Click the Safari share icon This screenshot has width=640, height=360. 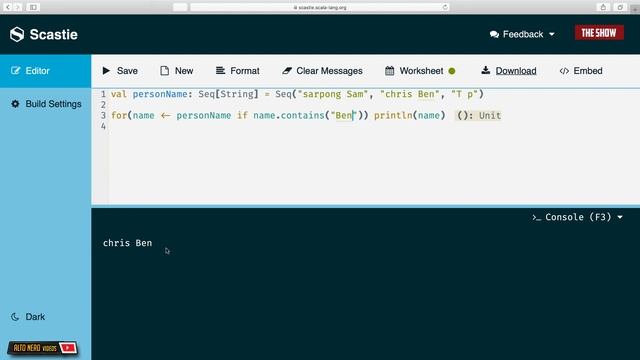point(603,7)
